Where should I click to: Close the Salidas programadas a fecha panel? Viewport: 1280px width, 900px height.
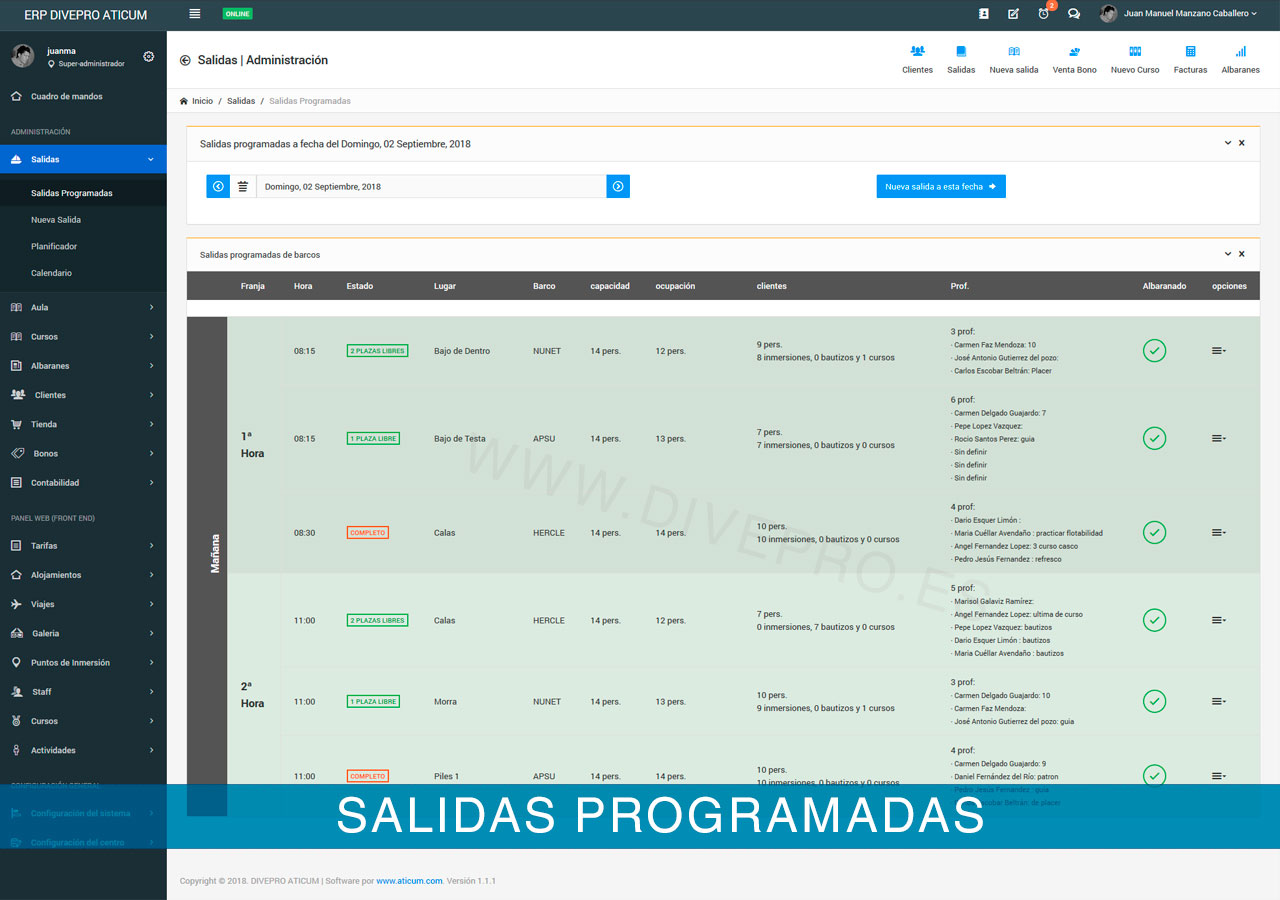(x=1242, y=143)
